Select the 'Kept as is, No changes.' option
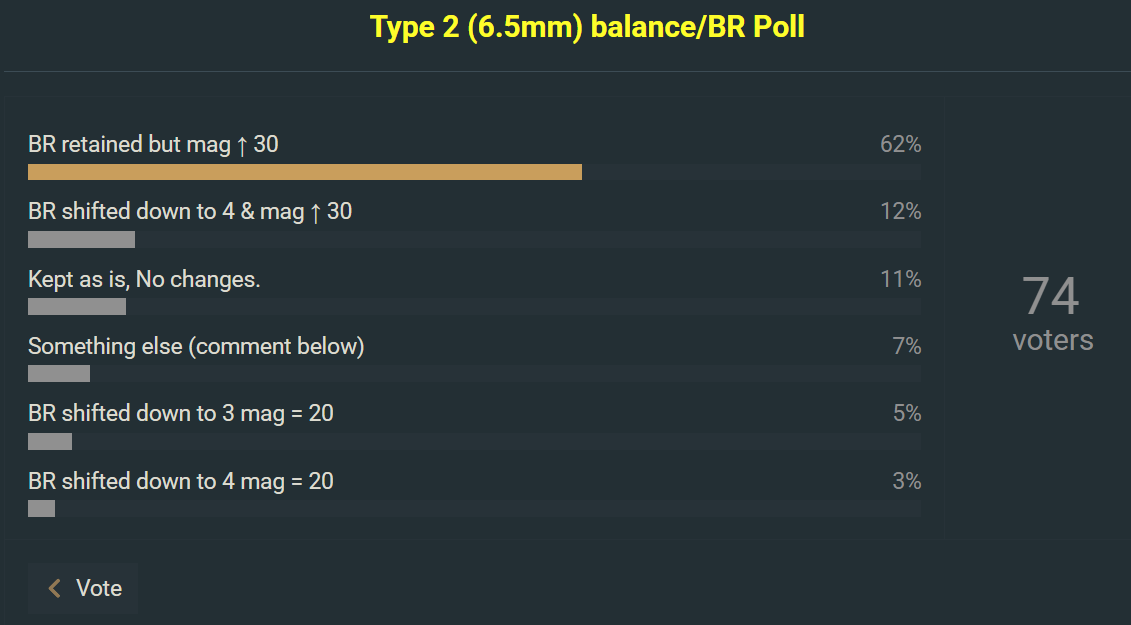The image size is (1131, 625). pos(144,279)
